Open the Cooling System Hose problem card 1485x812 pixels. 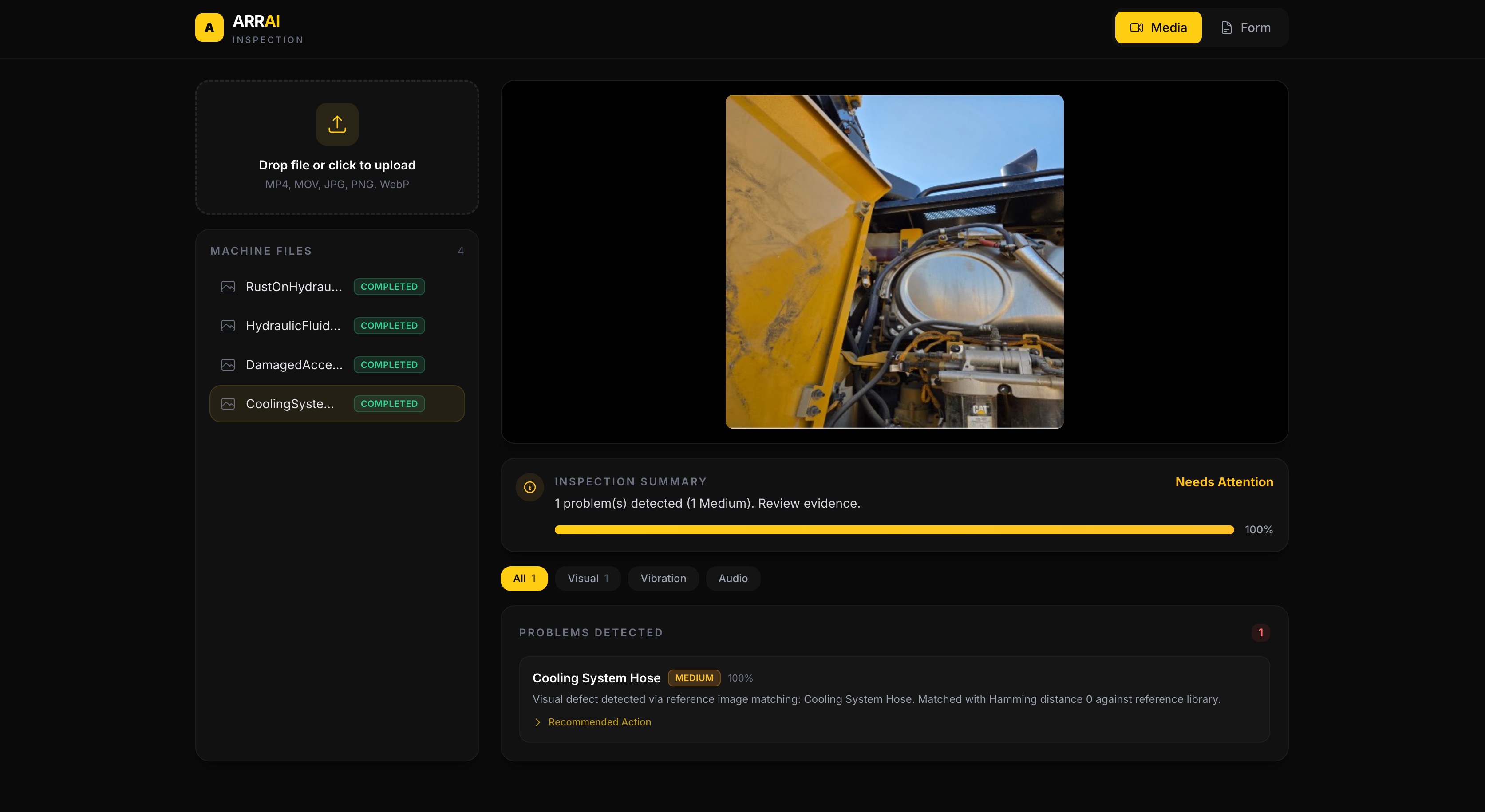596,678
